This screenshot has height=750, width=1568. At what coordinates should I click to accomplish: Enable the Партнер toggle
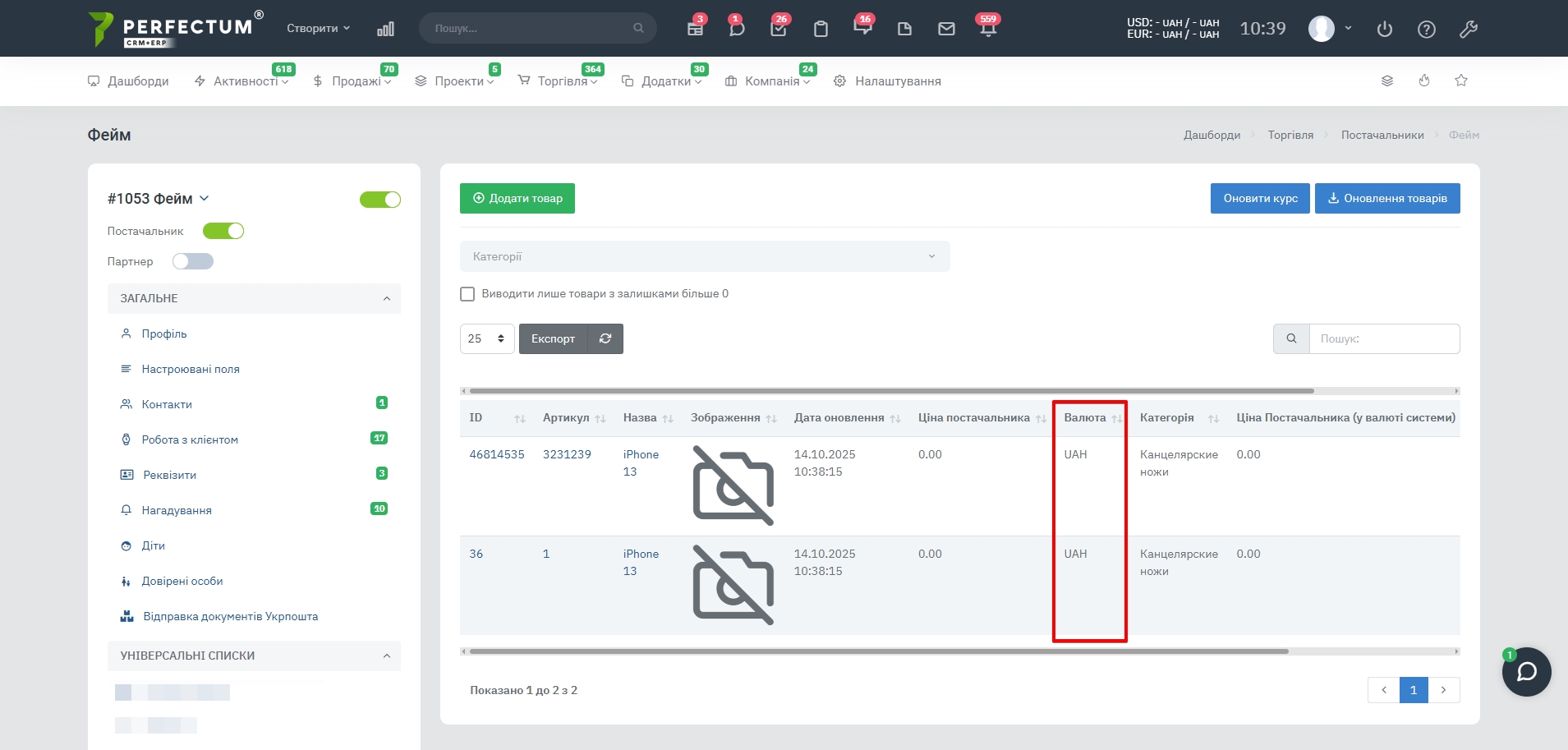(193, 261)
